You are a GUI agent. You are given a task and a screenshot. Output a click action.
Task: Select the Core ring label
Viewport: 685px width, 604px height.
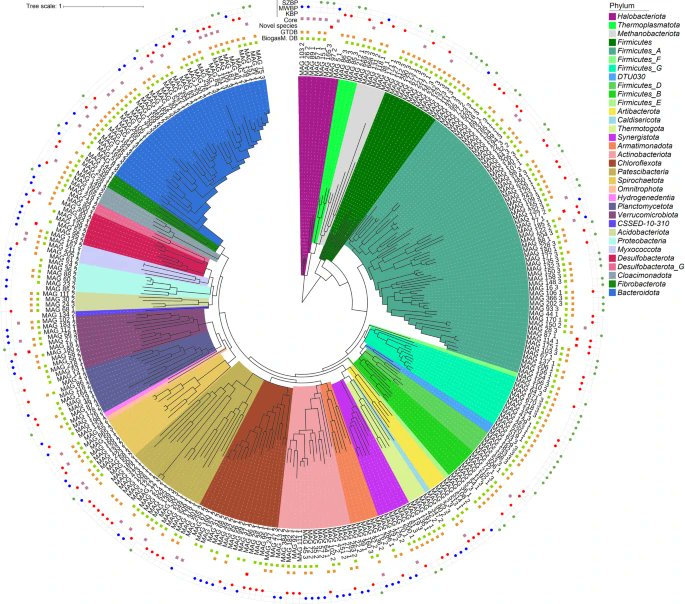point(291,20)
